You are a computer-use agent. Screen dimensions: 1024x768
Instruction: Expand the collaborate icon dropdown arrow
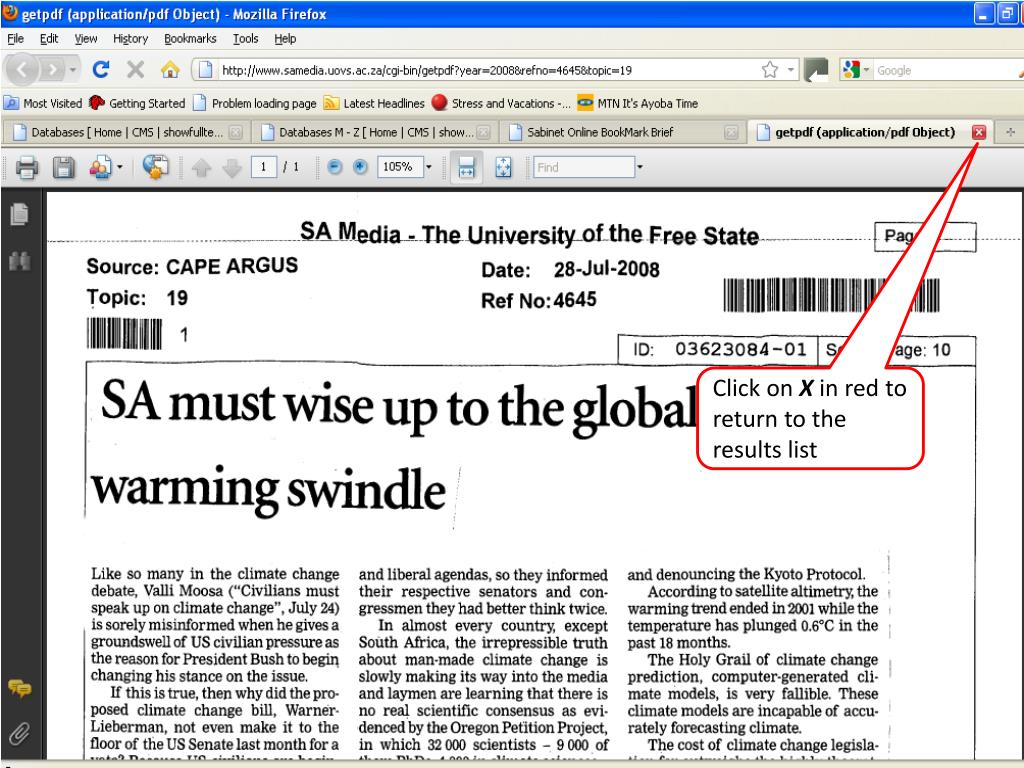click(x=120, y=167)
